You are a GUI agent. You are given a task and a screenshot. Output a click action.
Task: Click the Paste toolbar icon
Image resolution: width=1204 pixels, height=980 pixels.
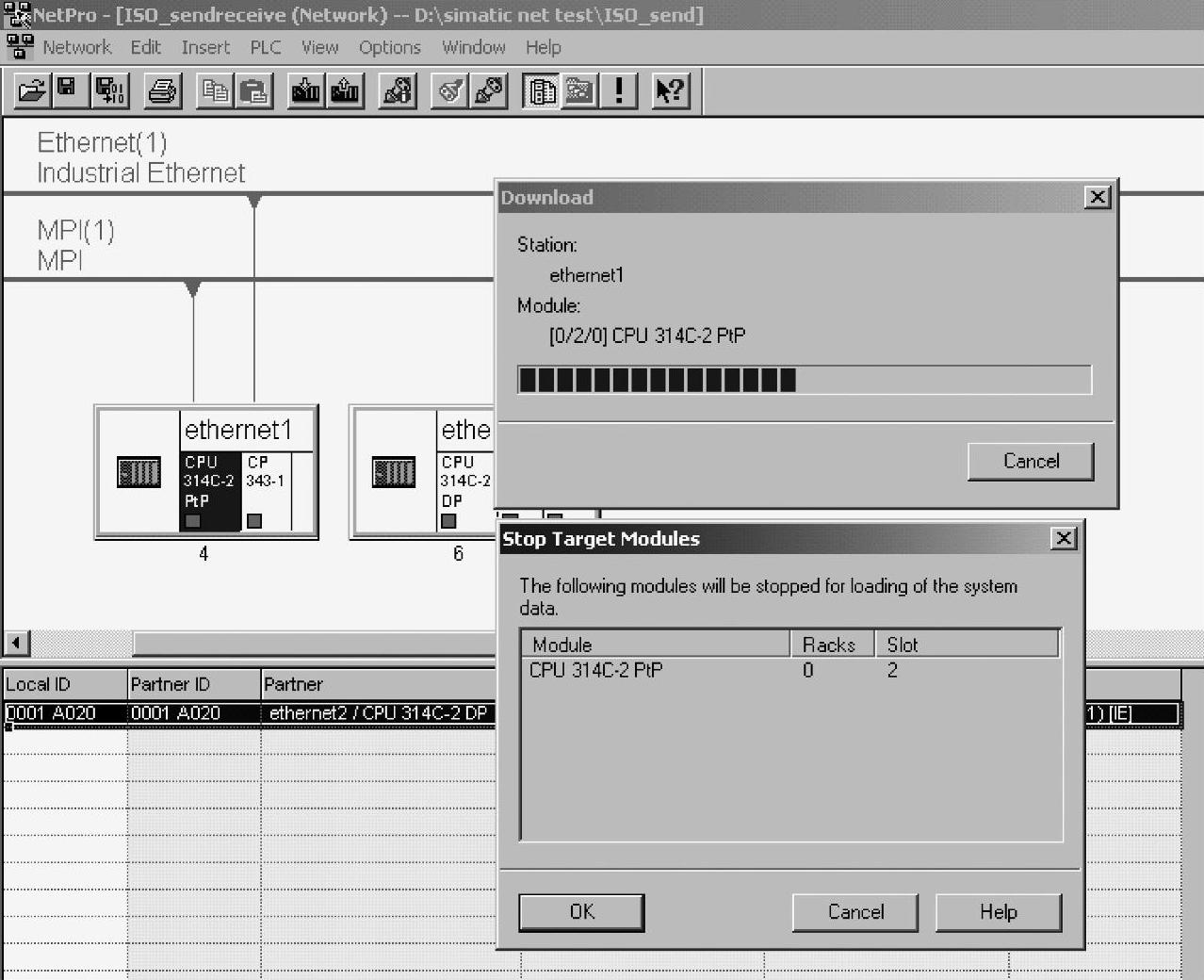(x=254, y=90)
